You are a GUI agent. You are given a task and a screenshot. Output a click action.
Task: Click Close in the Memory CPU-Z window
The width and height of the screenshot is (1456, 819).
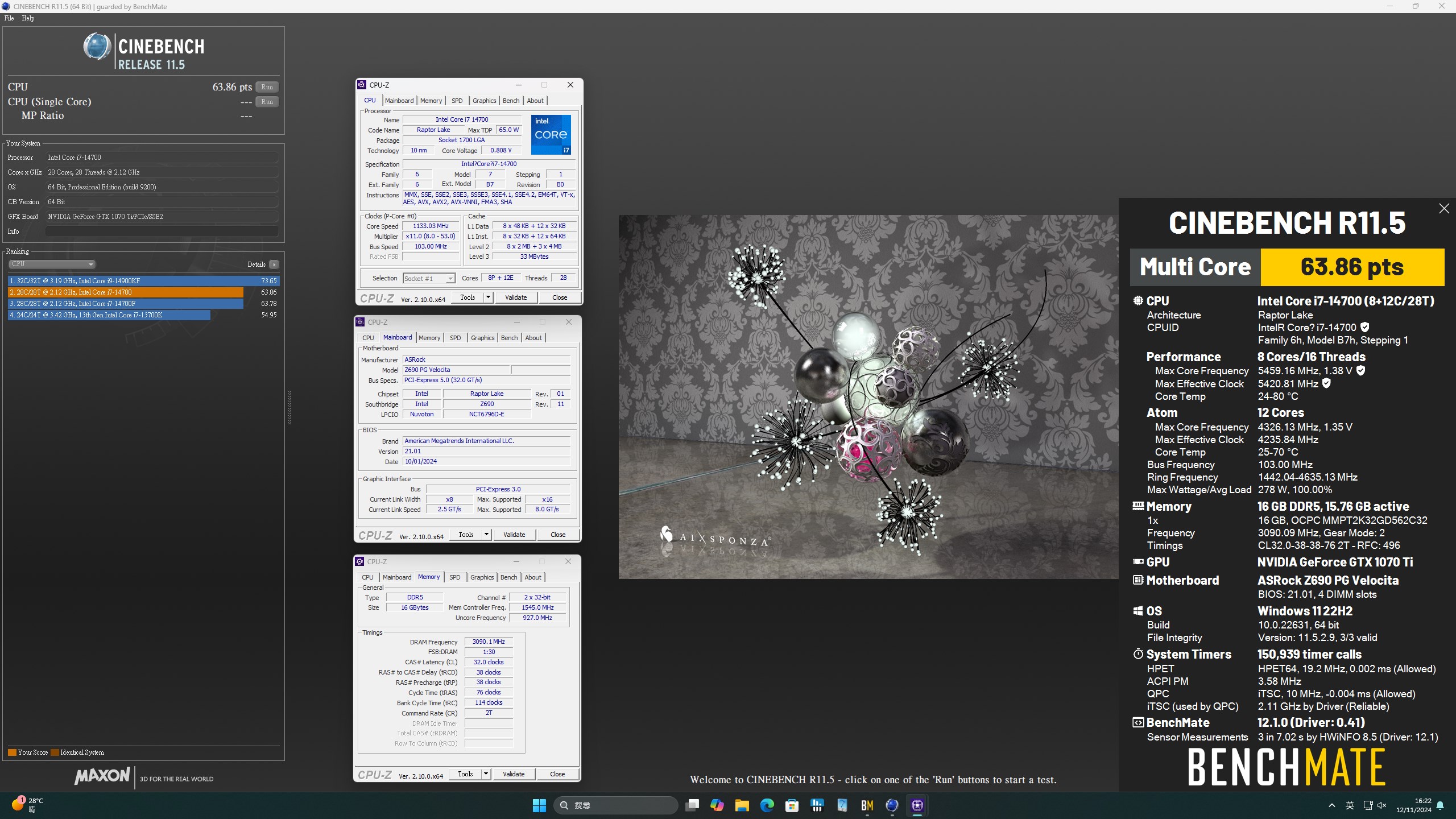pos(557,774)
